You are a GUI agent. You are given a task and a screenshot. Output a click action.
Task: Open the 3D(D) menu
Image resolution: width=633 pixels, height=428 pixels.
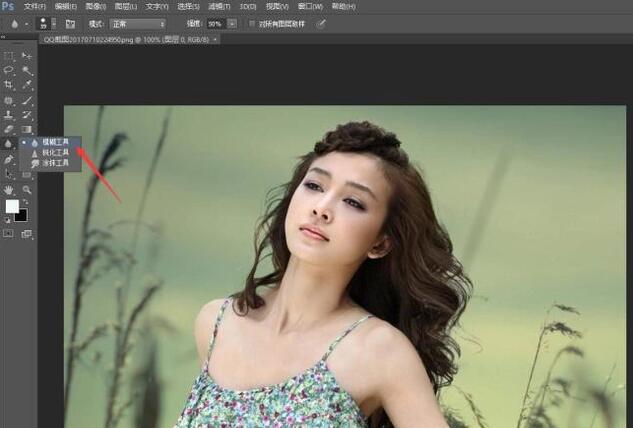248,7
